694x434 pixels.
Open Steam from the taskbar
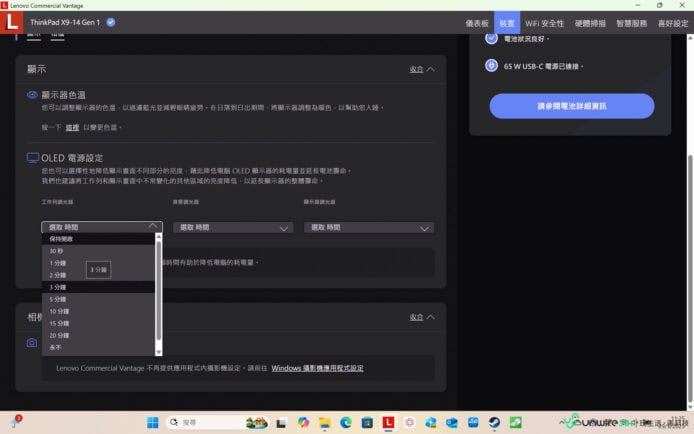494,422
